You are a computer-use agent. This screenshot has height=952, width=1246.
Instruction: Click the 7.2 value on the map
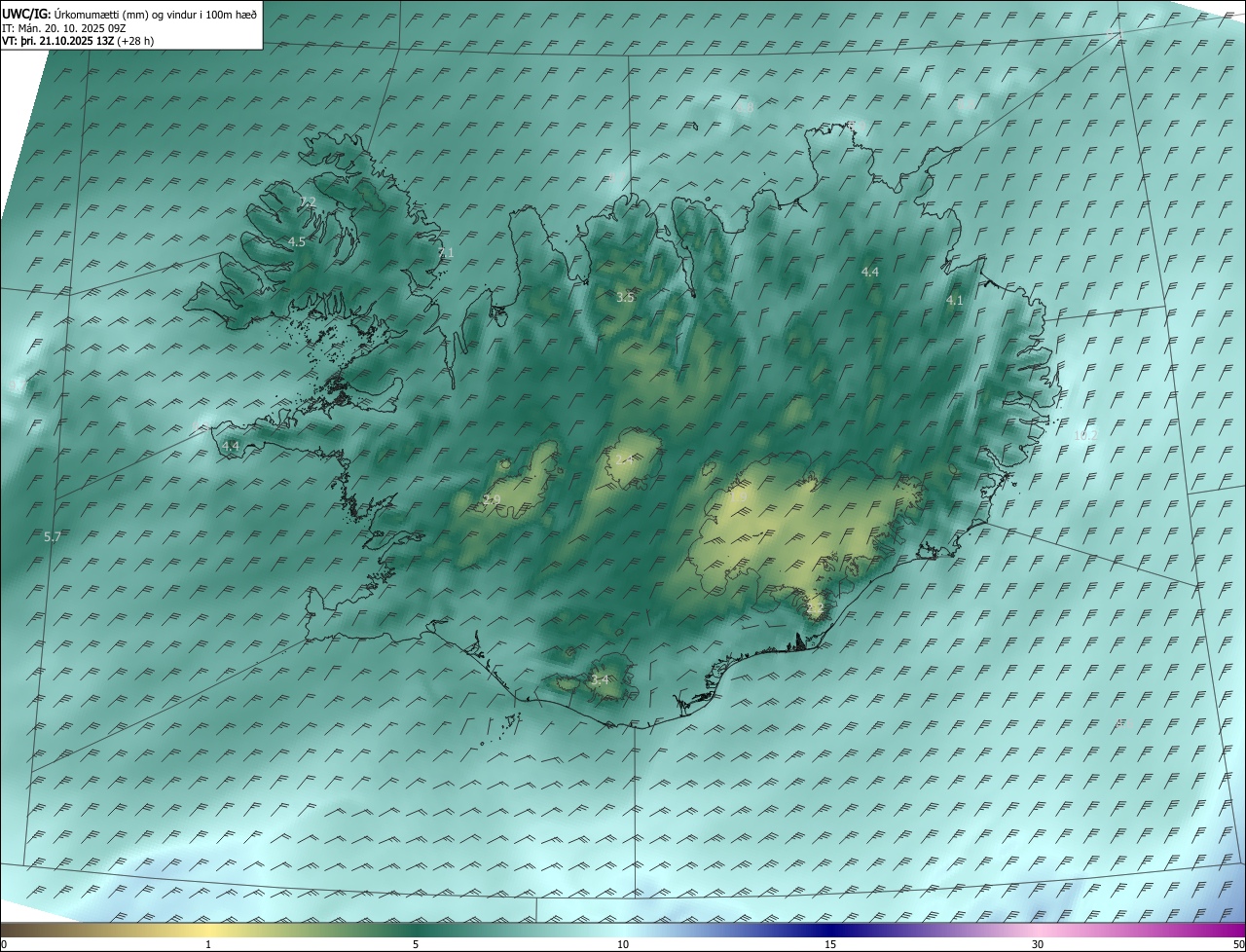tap(308, 202)
